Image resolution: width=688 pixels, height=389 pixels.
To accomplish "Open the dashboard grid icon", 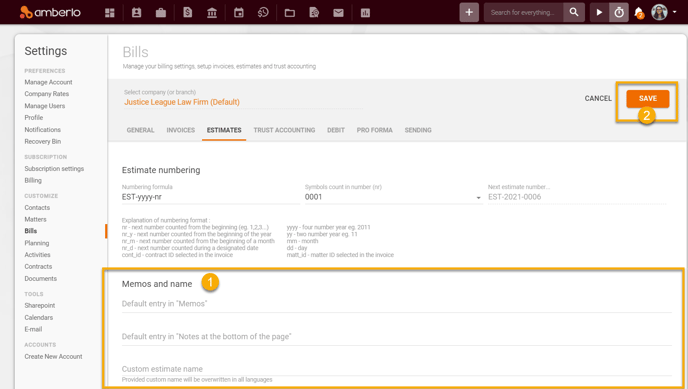I will (110, 13).
